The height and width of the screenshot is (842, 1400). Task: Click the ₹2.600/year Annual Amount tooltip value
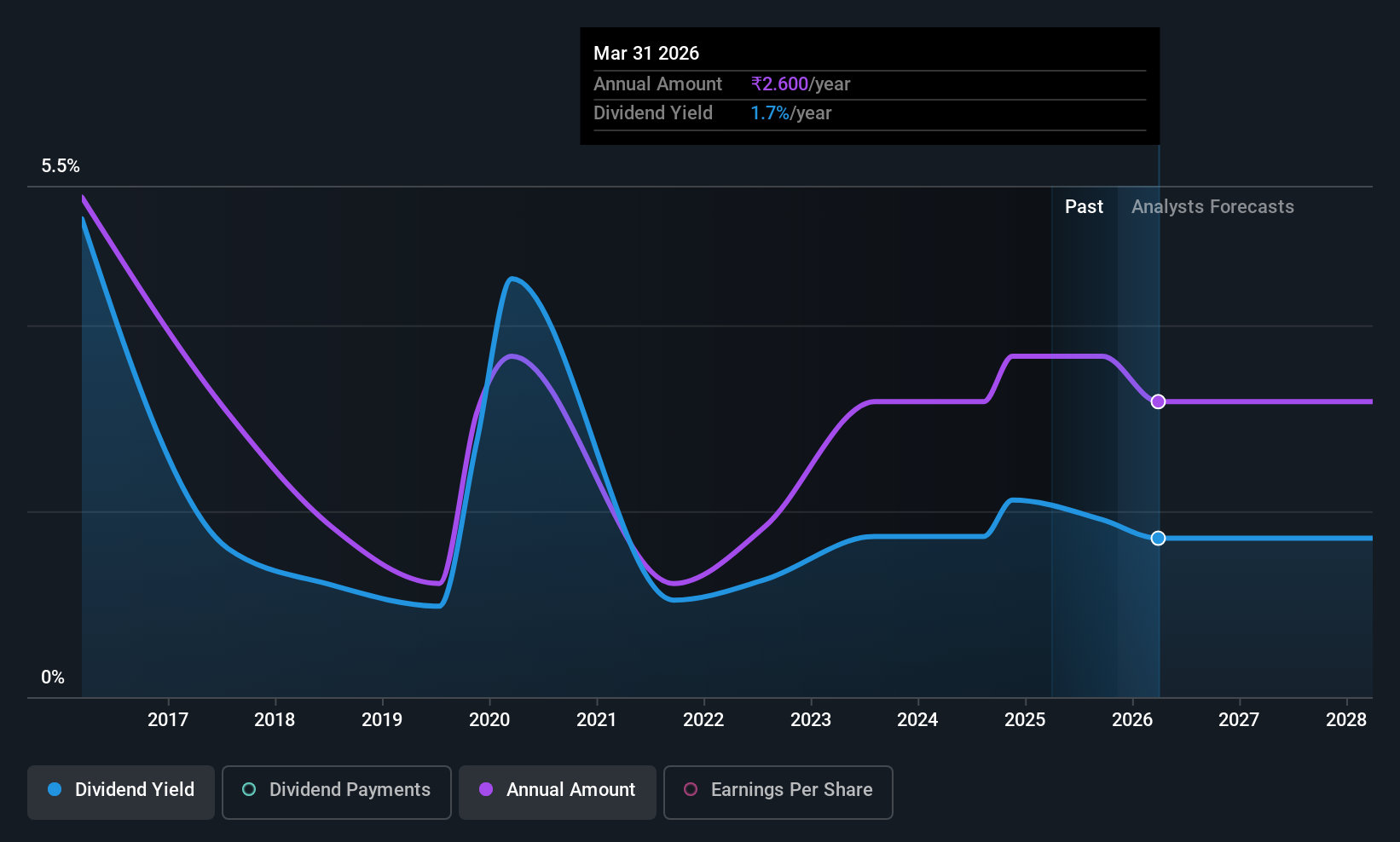tap(801, 84)
